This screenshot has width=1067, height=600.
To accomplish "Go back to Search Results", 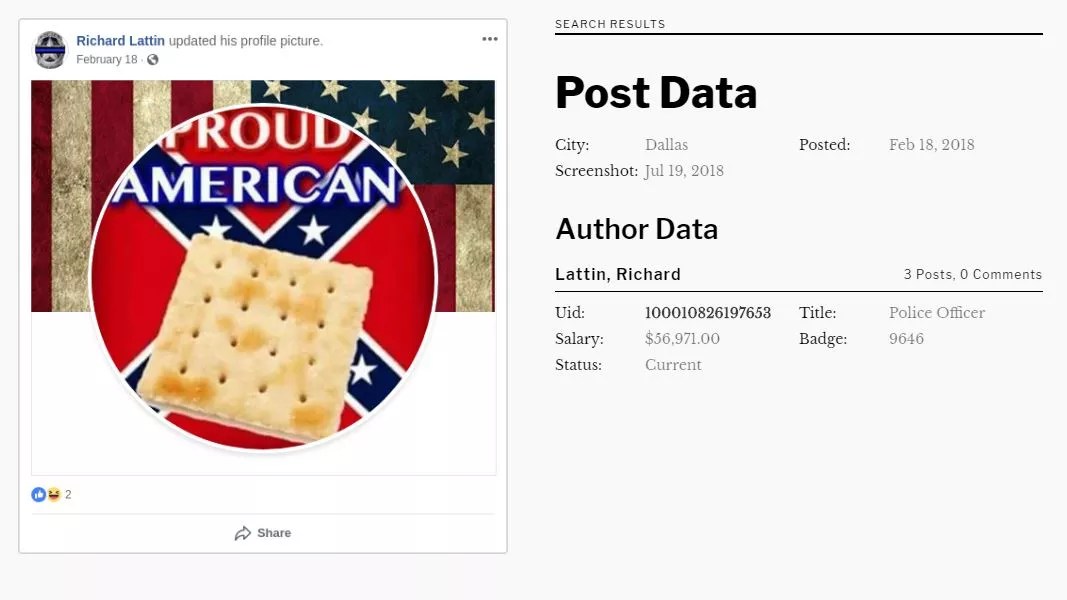I will pos(610,24).
